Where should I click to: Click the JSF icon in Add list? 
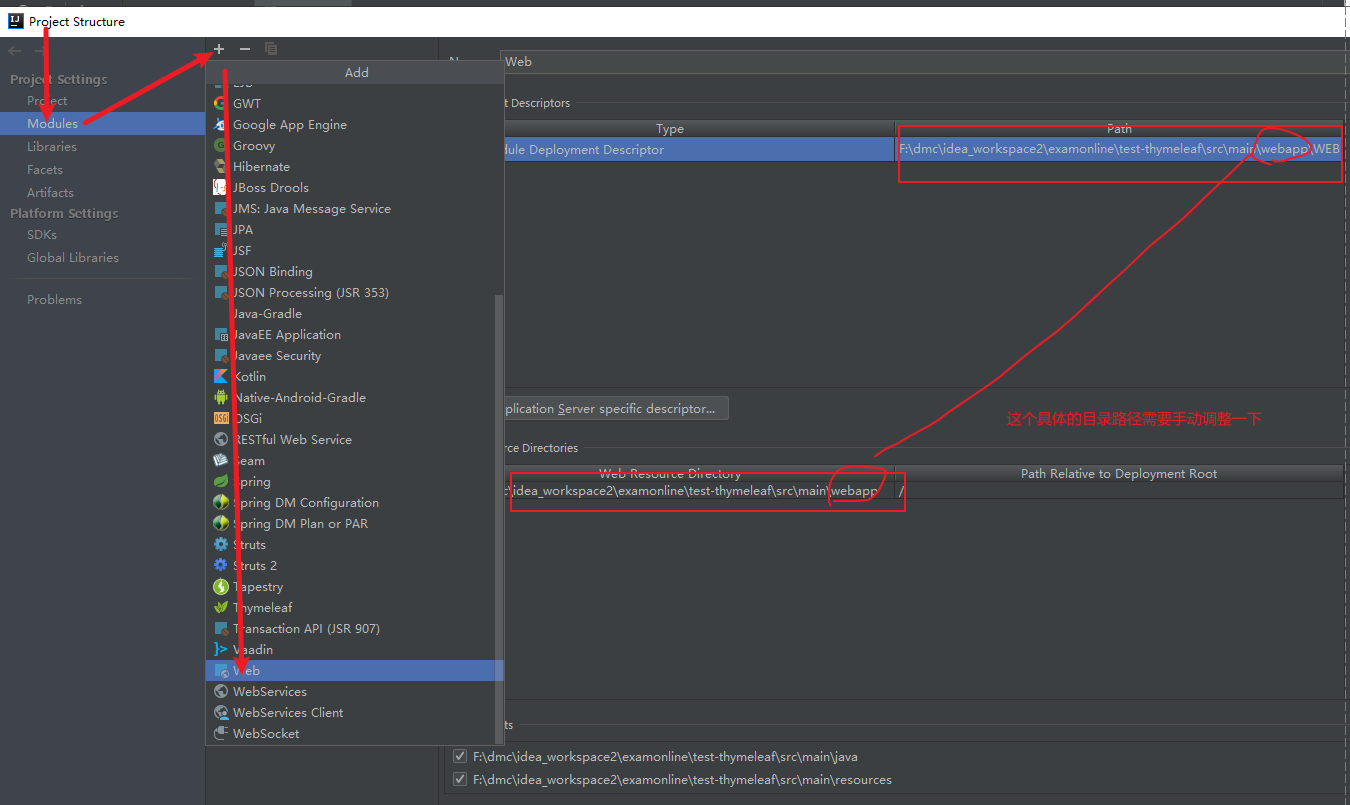pos(221,250)
